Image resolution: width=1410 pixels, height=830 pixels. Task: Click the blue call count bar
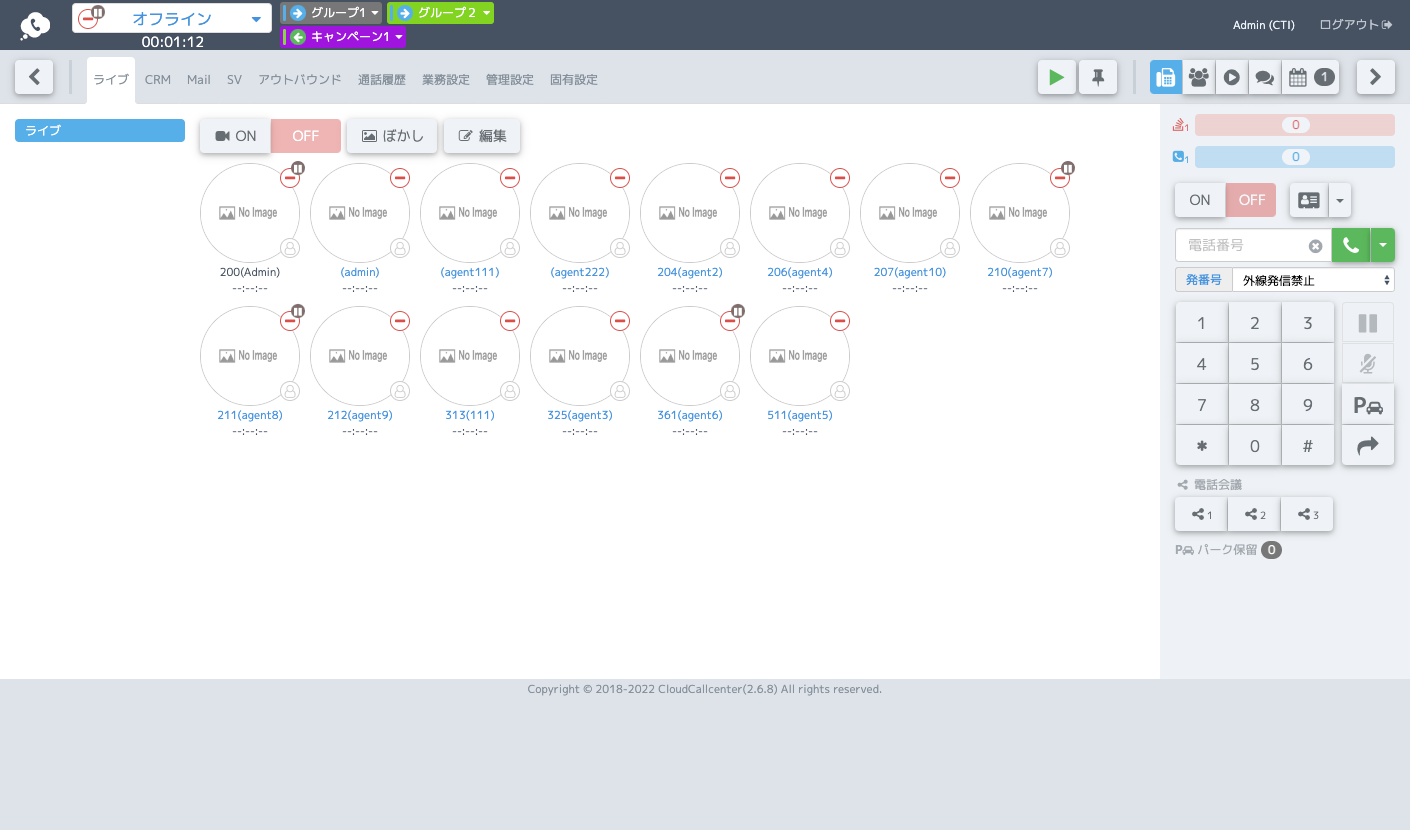(1295, 157)
